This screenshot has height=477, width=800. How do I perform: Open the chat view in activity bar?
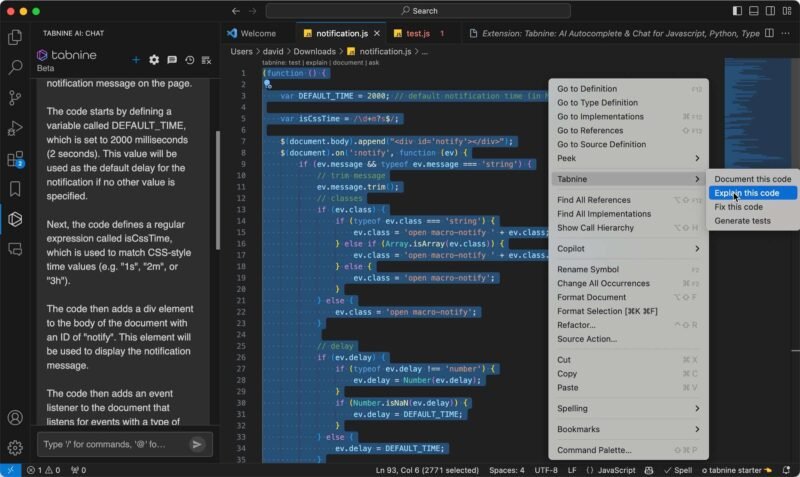click(x=15, y=249)
